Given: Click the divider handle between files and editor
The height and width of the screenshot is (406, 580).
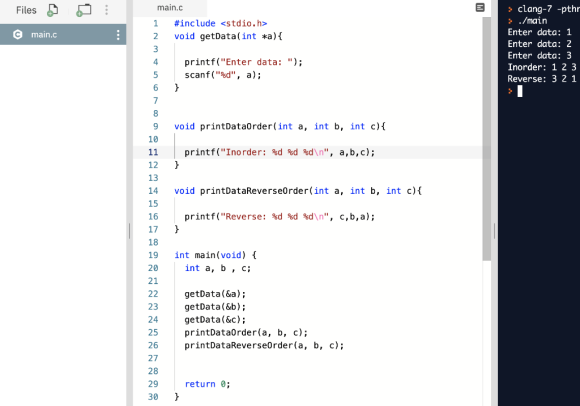Looking at the screenshot, I should [129, 231].
